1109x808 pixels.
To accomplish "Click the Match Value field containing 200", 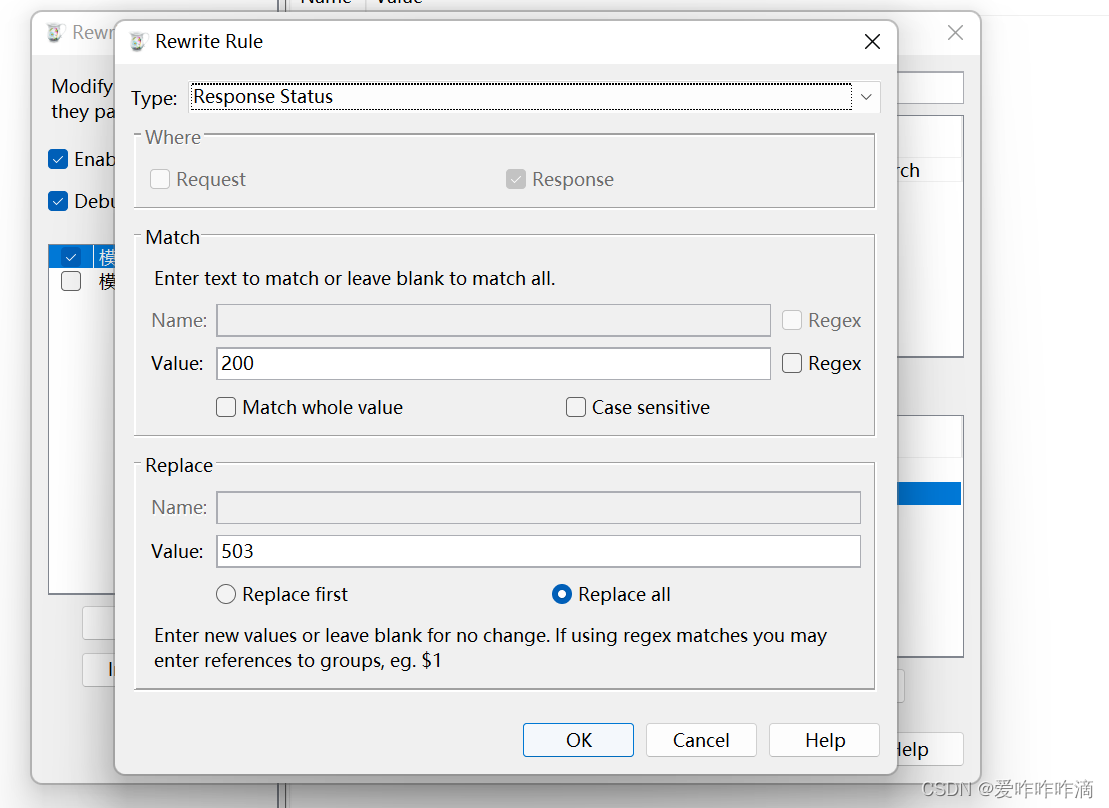I will 493,364.
